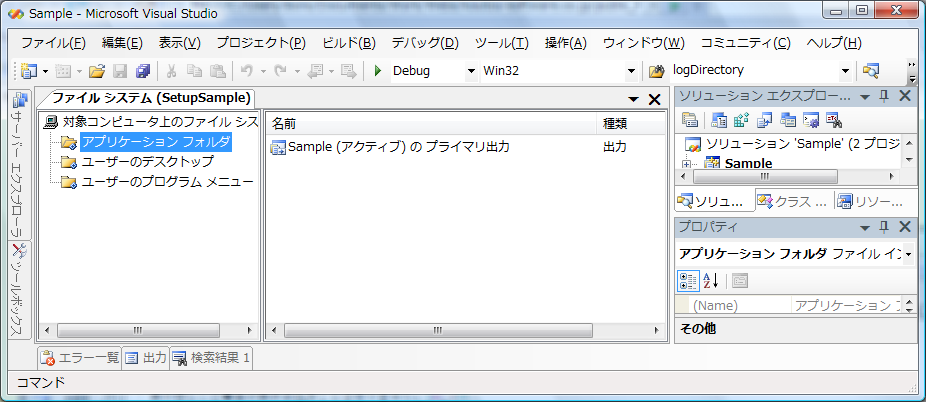Click the Undo arrow icon
The width and height of the screenshot is (926, 402).
click(247, 71)
